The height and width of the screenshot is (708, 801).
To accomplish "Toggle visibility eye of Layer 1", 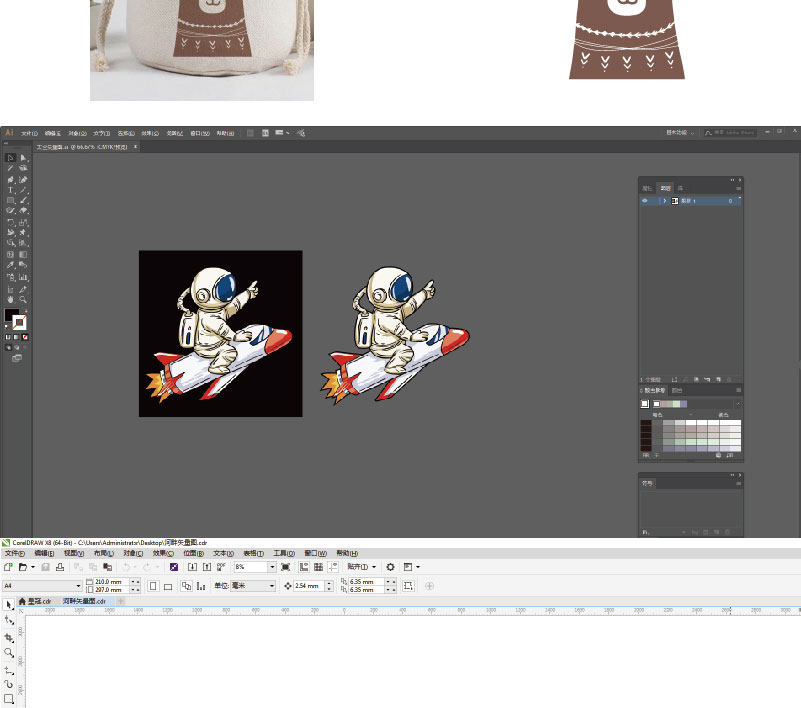I will (x=645, y=201).
